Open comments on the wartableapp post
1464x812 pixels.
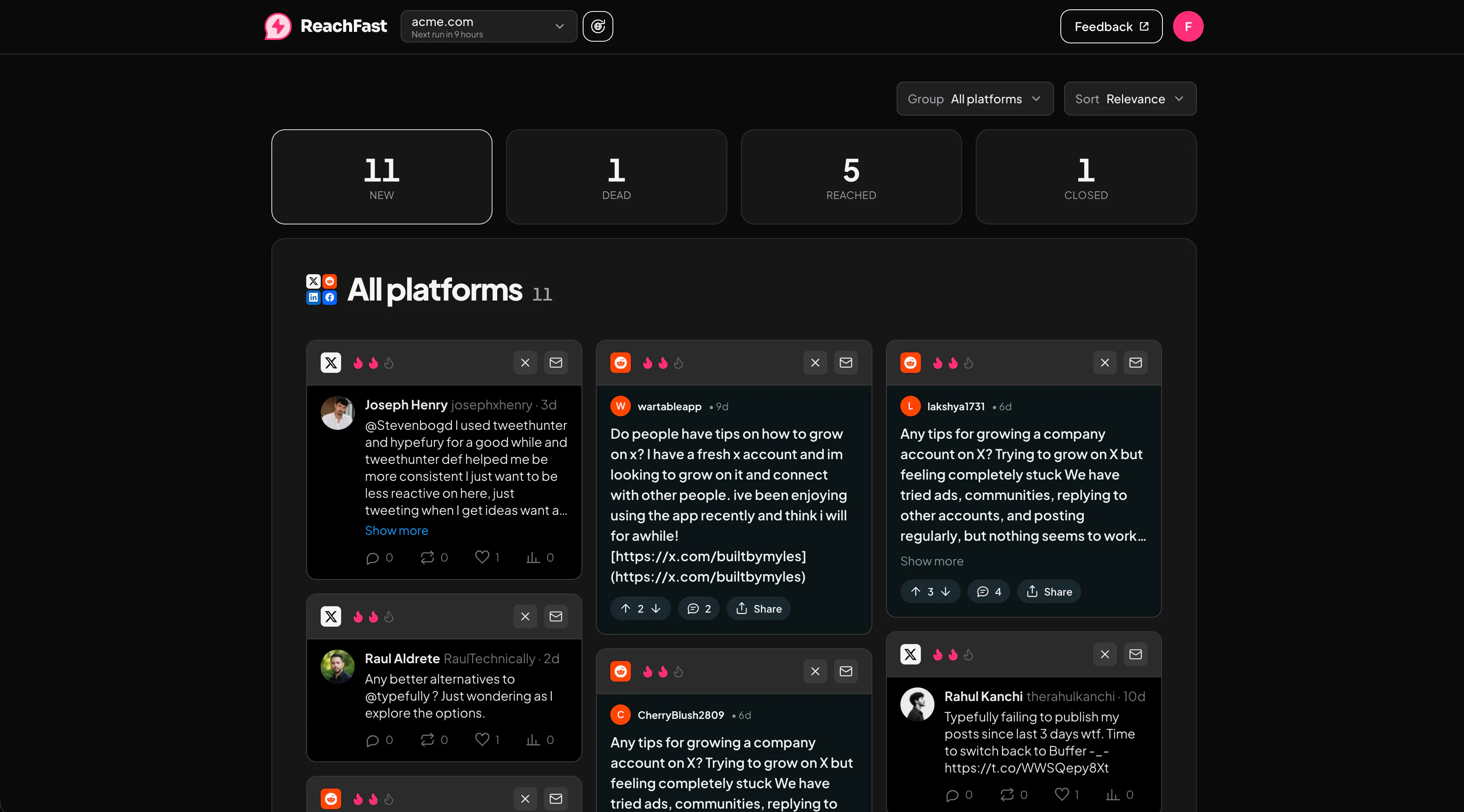699,608
